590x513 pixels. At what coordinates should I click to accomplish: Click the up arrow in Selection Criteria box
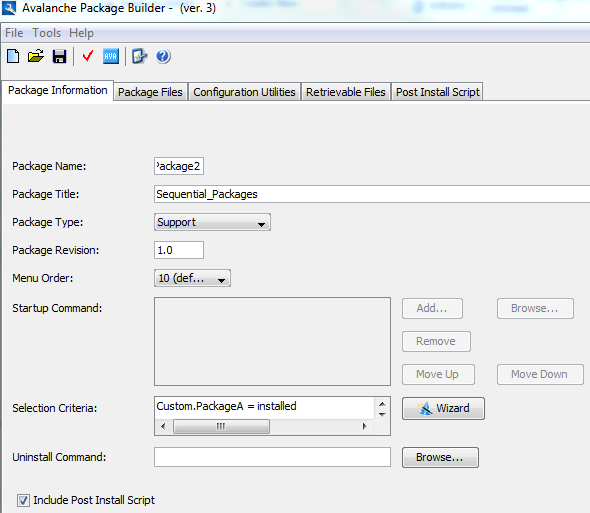click(382, 404)
